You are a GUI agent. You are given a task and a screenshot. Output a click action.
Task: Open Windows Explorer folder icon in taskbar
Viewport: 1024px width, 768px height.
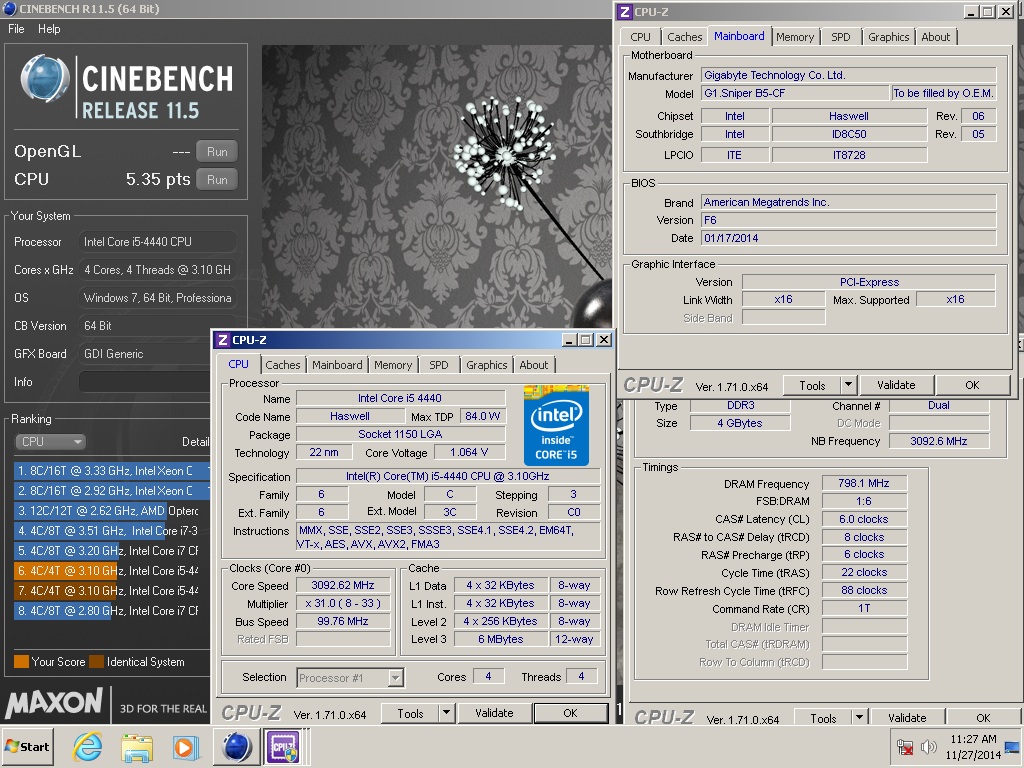pyautogui.click(x=136, y=746)
